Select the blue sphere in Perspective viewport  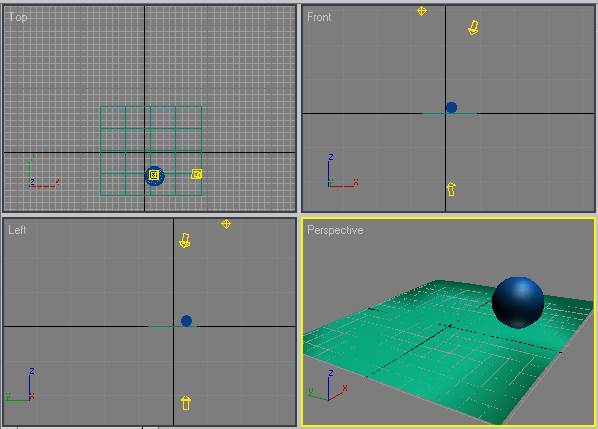point(518,302)
